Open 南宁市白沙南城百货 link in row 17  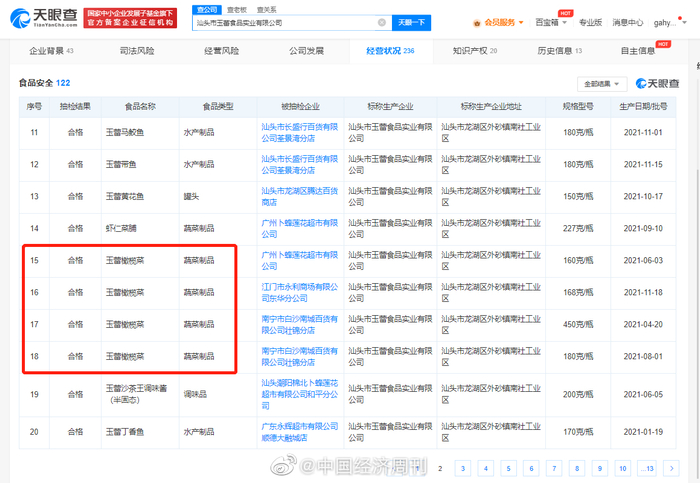point(300,325)
